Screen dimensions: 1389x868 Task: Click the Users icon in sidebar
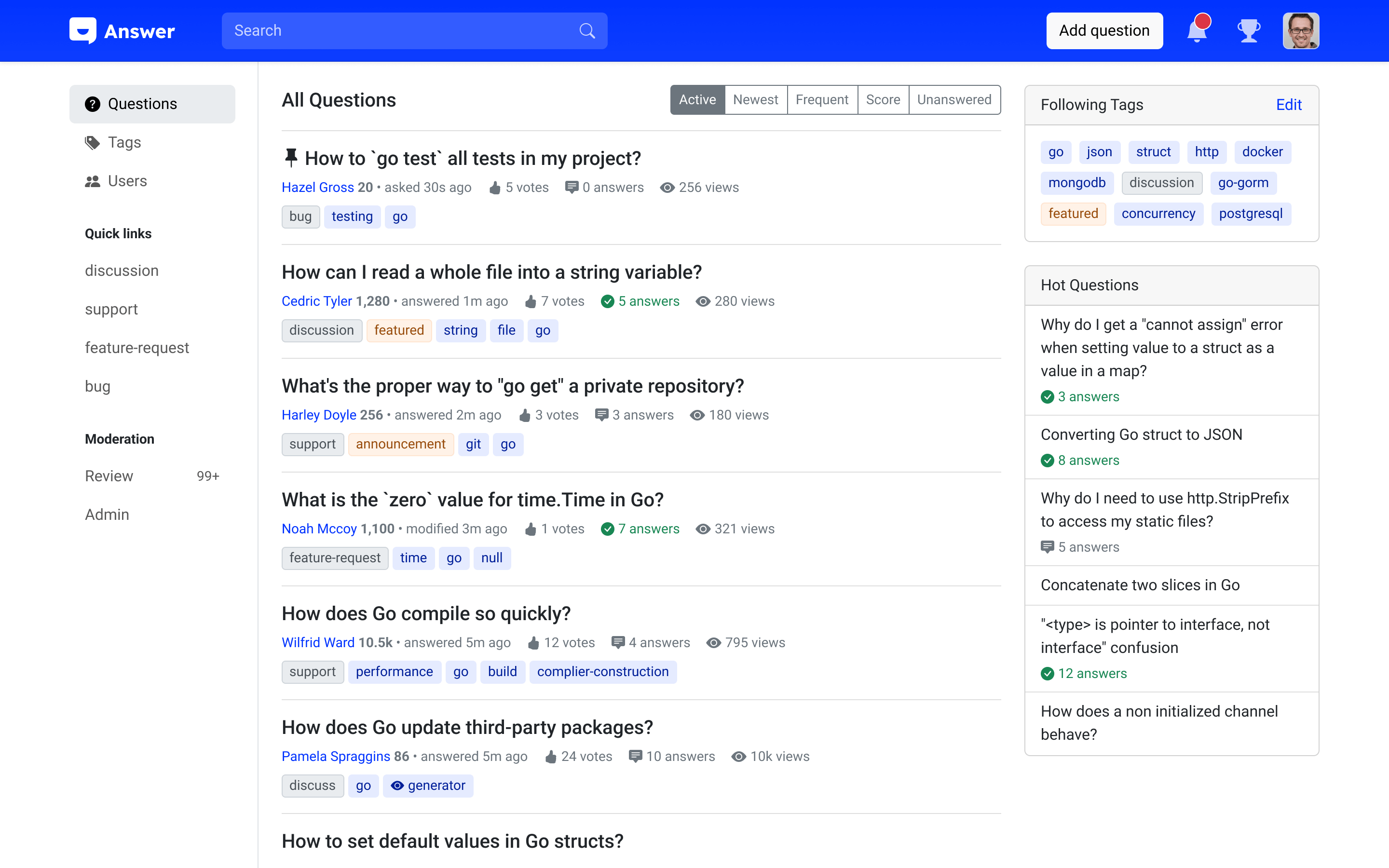coord(93,181)
